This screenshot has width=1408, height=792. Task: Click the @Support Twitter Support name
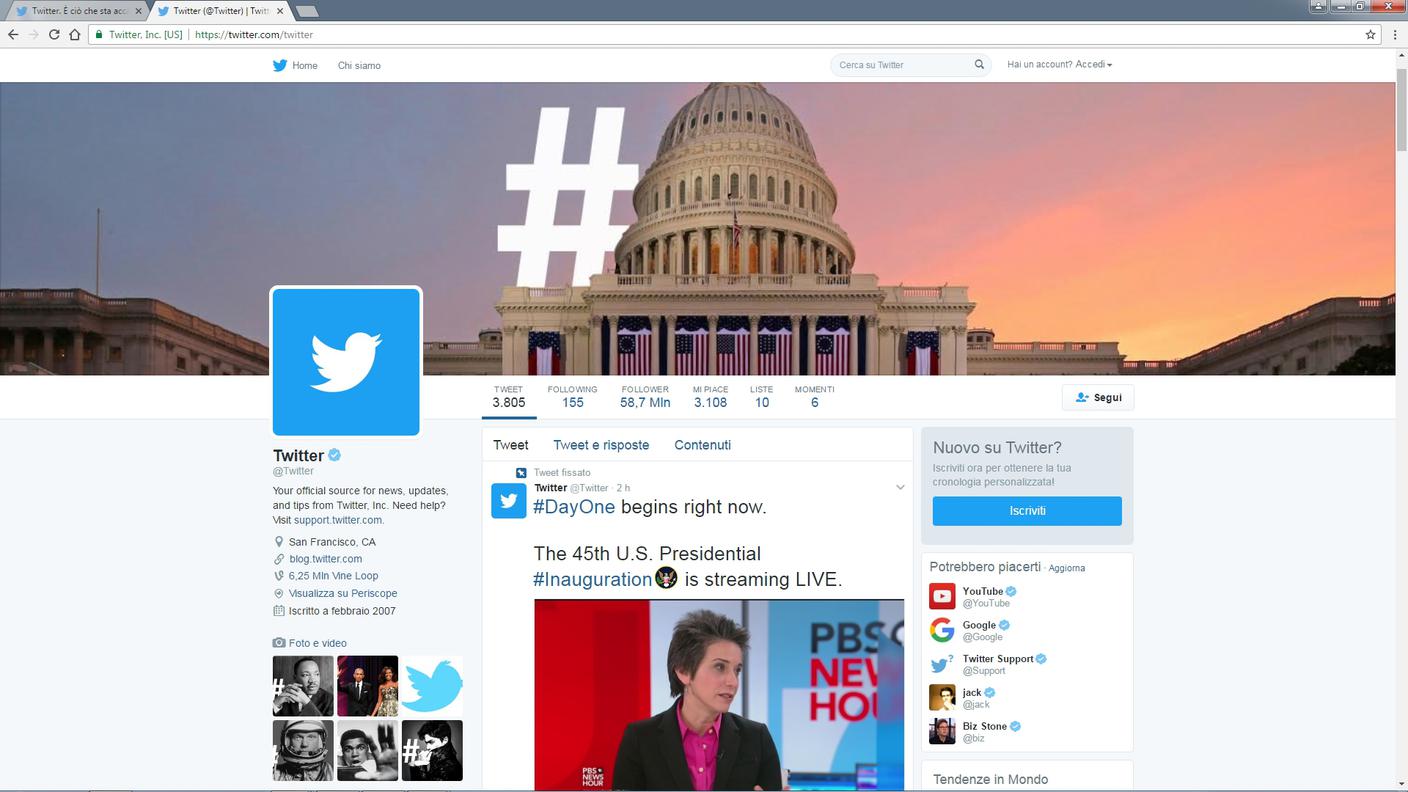click(998, 659)
